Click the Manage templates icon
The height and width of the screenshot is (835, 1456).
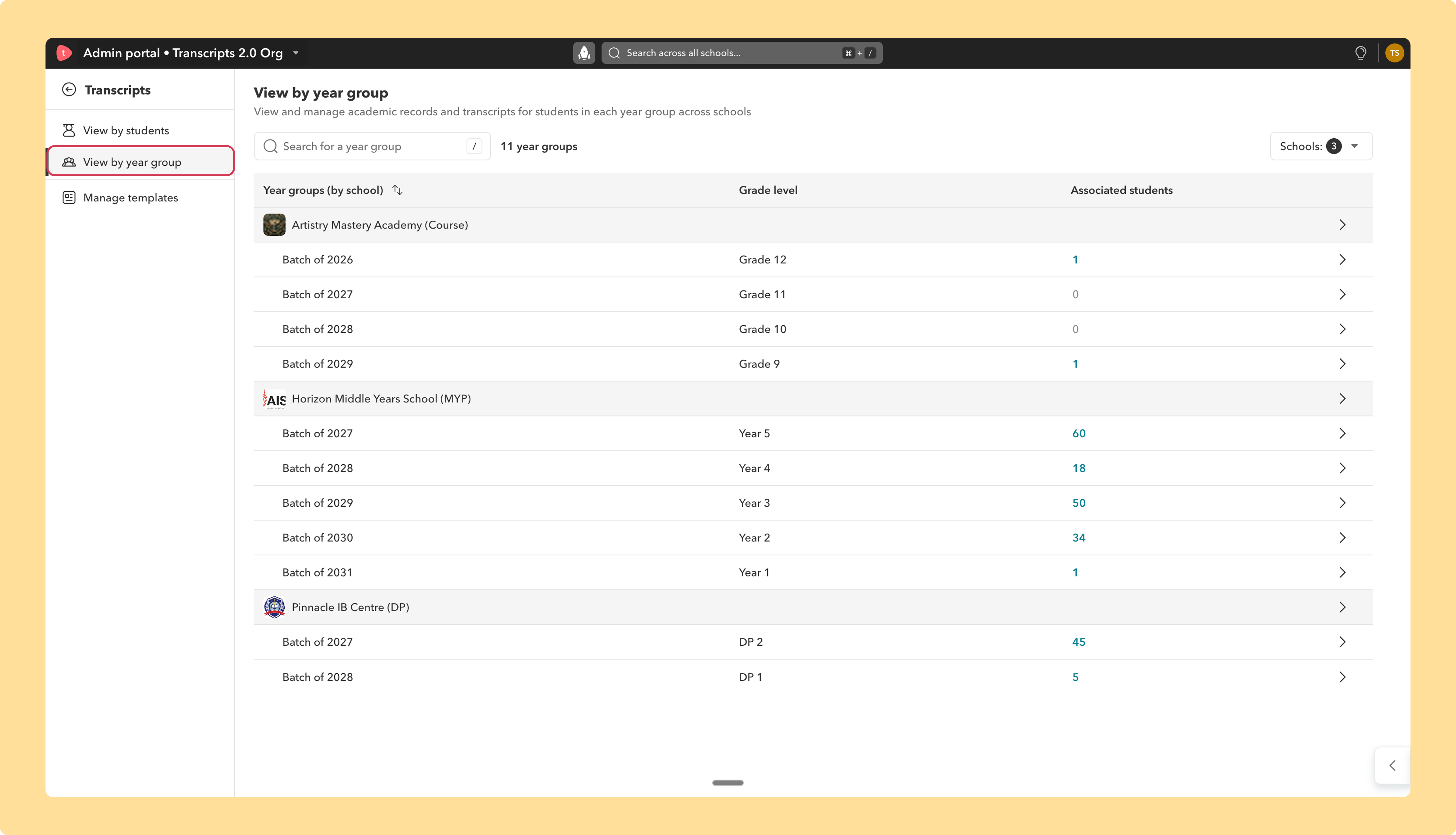(69, 197)
